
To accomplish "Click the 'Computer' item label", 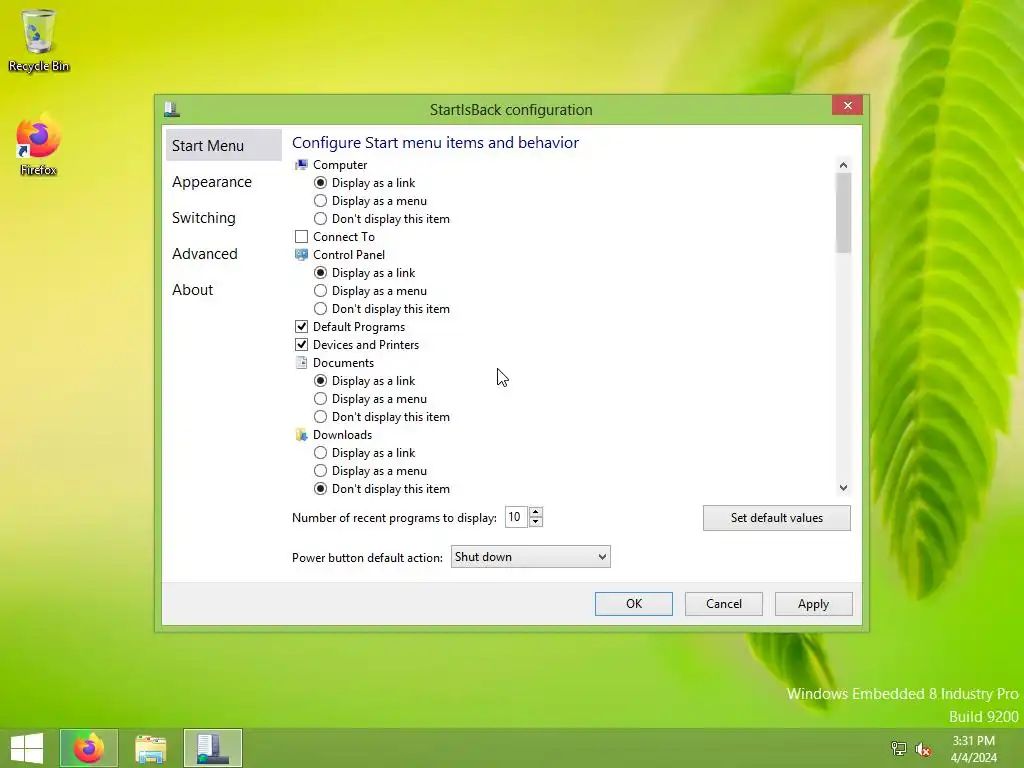I will [x=340, y=165].
